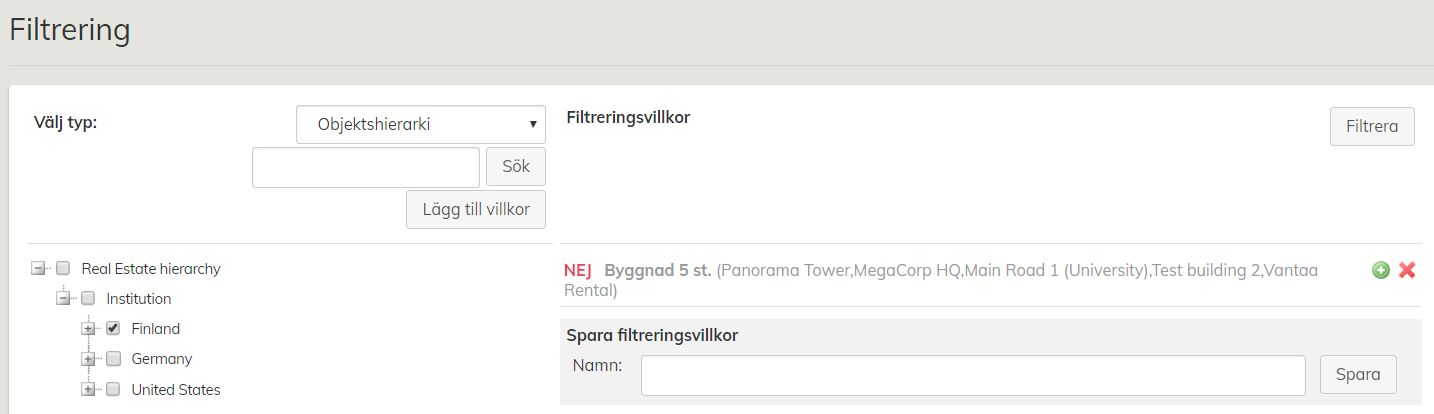The height and width of the screenshot is (414, 1434).
Task: Tick the Institution checkbox
Action: pyautogui.click(x=88, y=298)
